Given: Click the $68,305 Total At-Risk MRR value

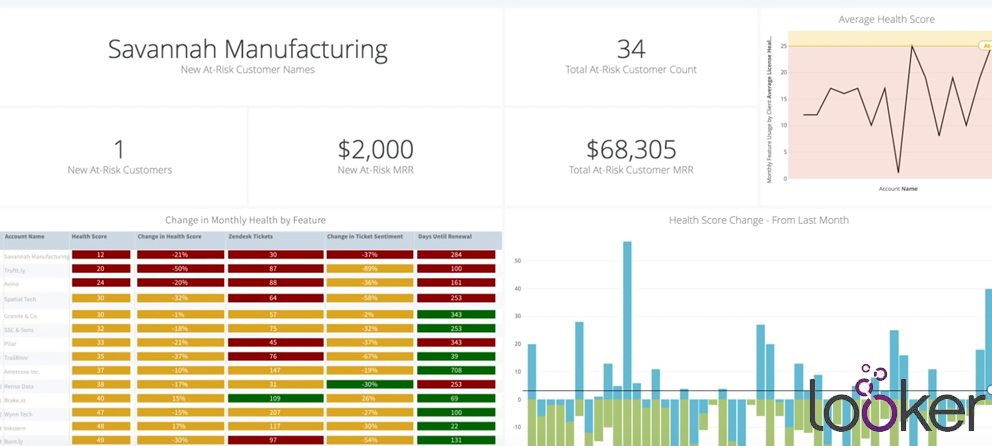Looking at the screenshot, I should tap(631, 150).
